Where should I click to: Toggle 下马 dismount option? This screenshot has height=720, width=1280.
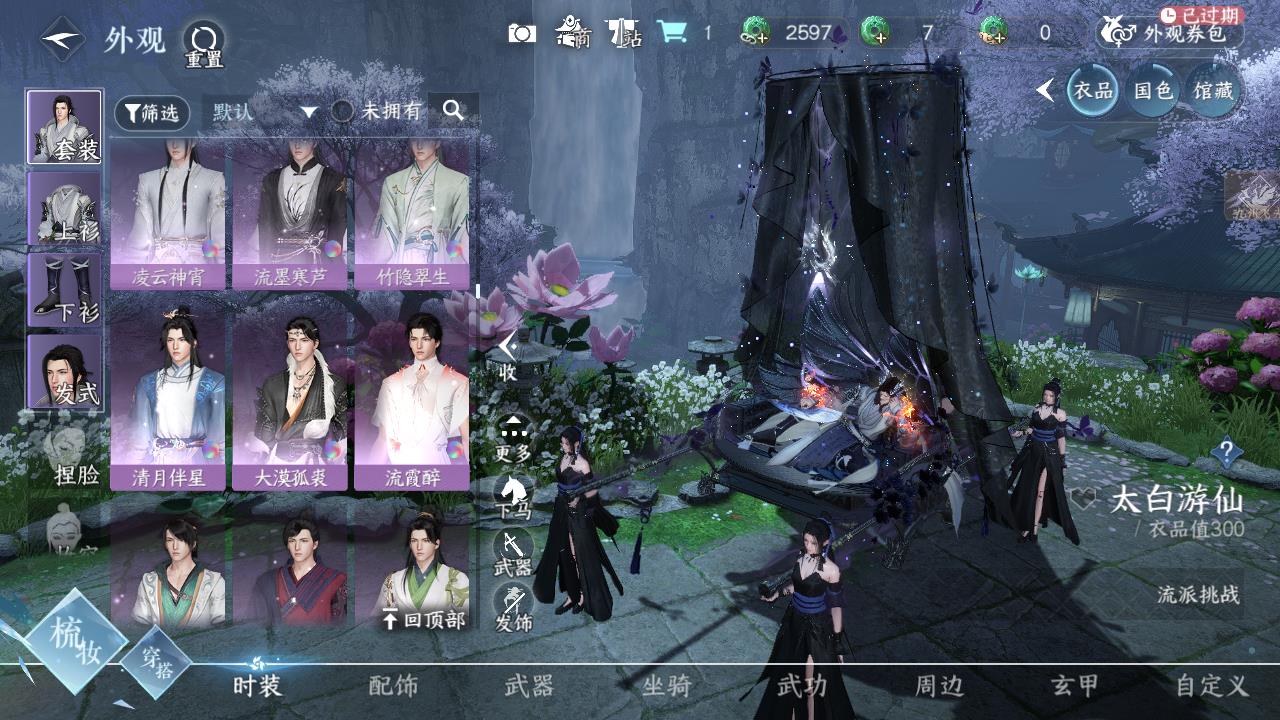(x=514, y=498)
